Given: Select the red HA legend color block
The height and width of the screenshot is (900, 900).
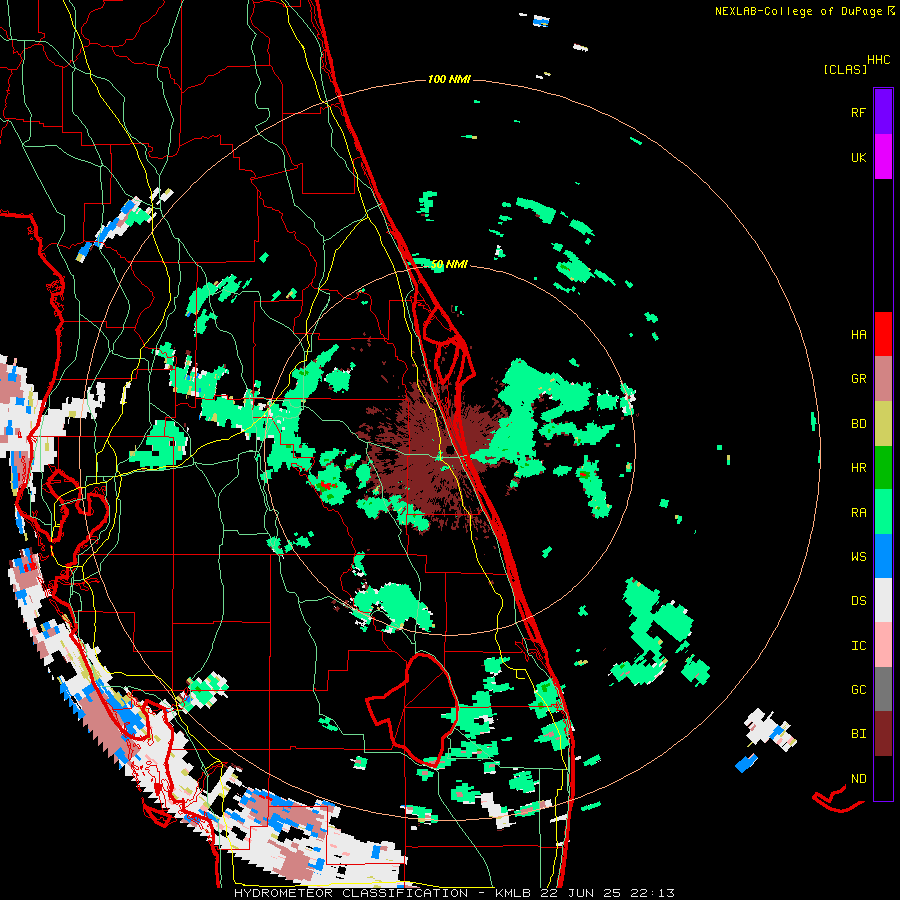Looking at the screenshot, I should point(883,334).
